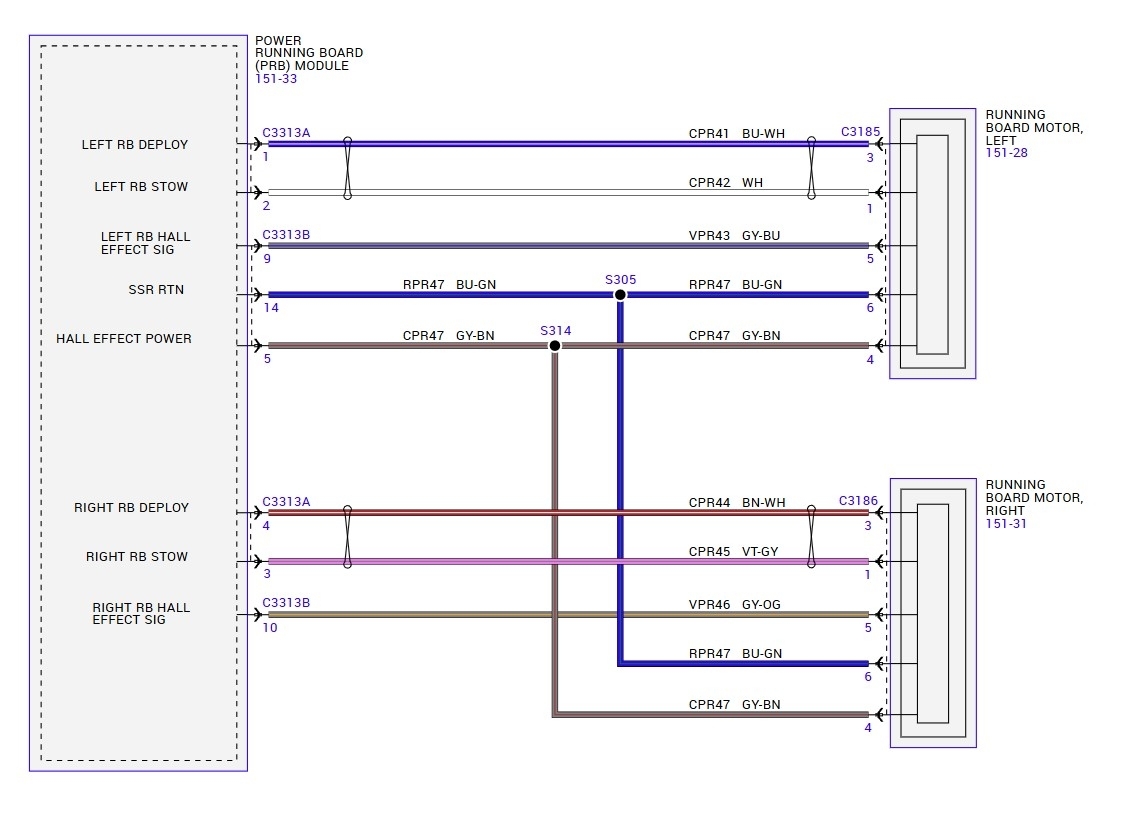Click the C3185 connector label
The height and width of the screenshot is (833, 1122).
tap(860, 132)
